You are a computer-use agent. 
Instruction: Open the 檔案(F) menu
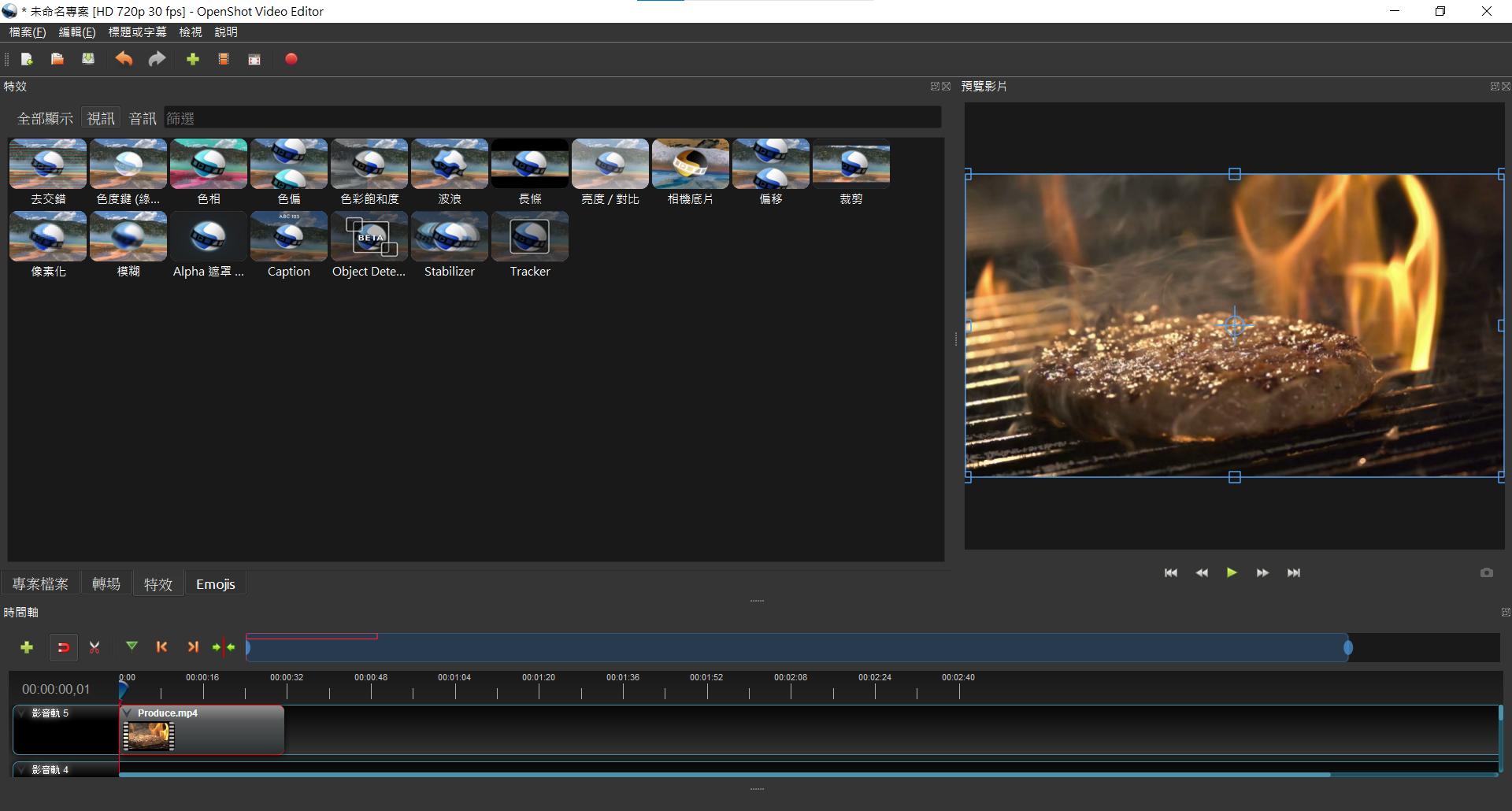coord(28,32)
